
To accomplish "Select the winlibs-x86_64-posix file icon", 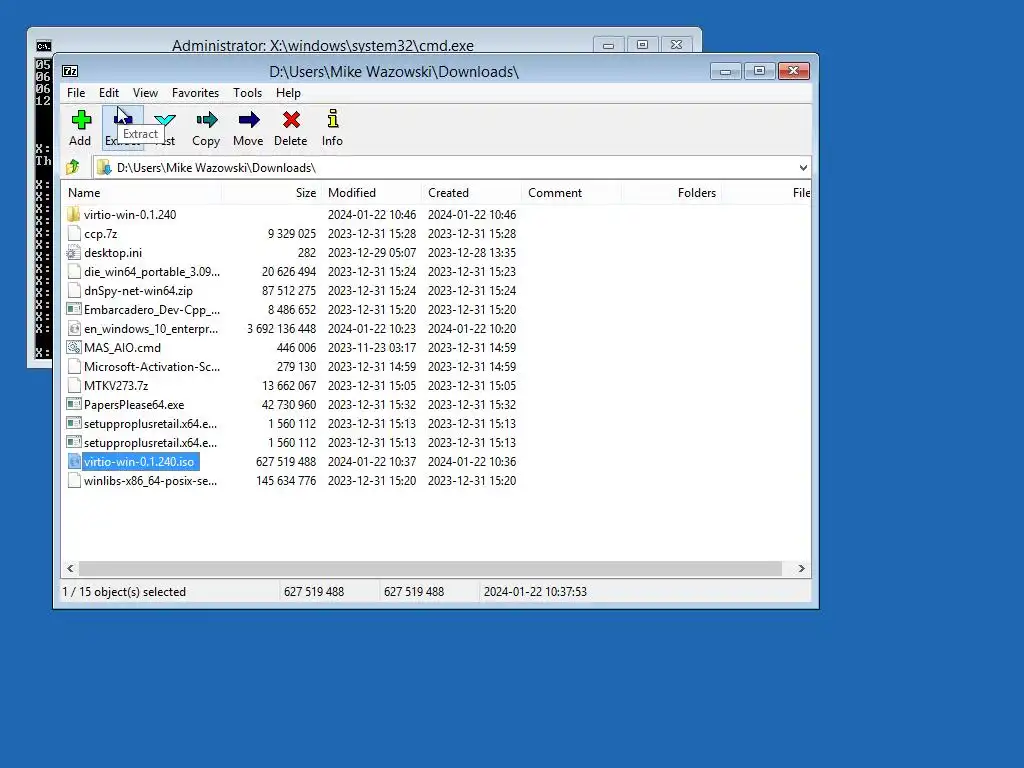I will (x=74, y=481).
